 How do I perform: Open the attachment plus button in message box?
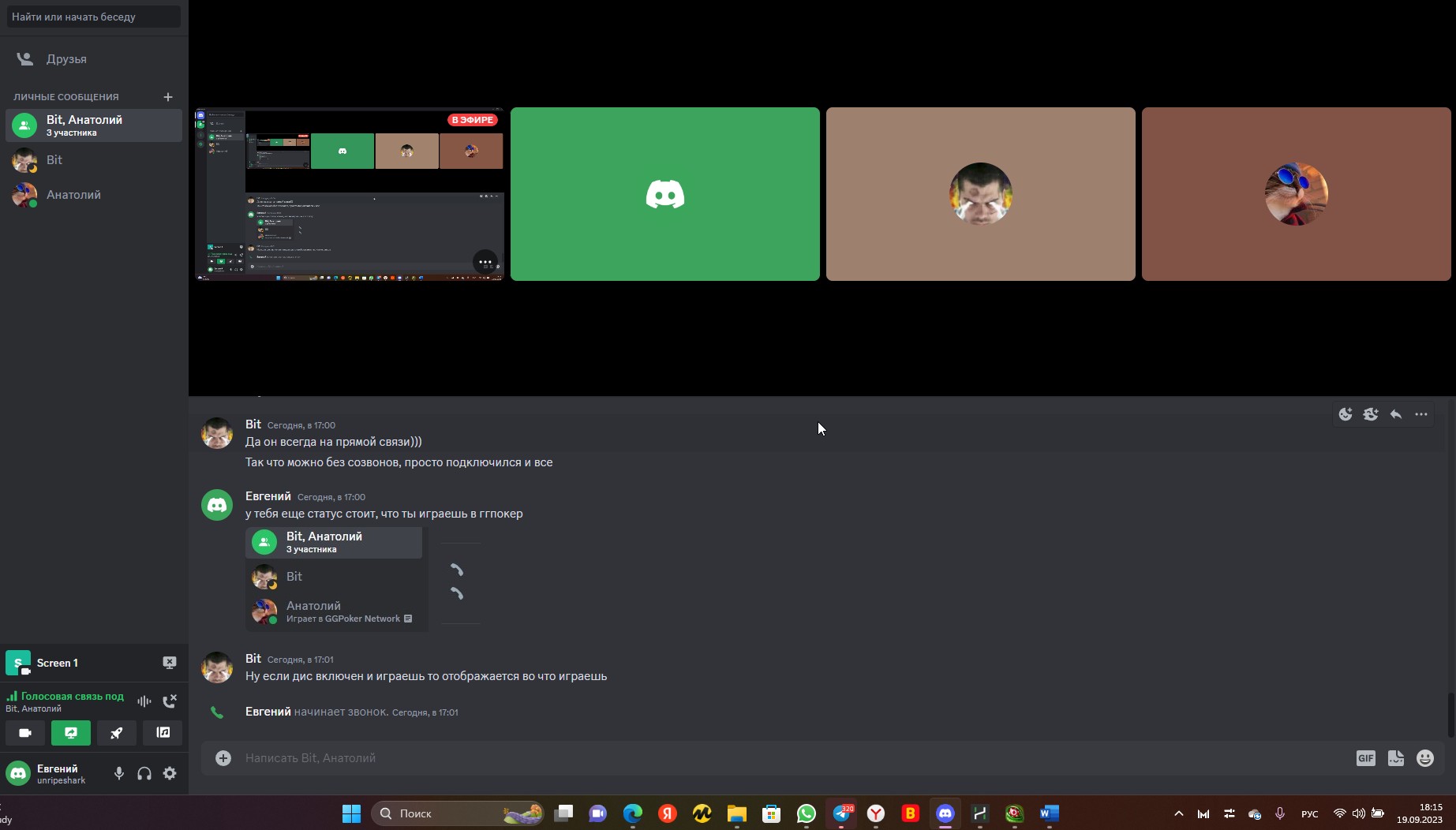[223, 758]
